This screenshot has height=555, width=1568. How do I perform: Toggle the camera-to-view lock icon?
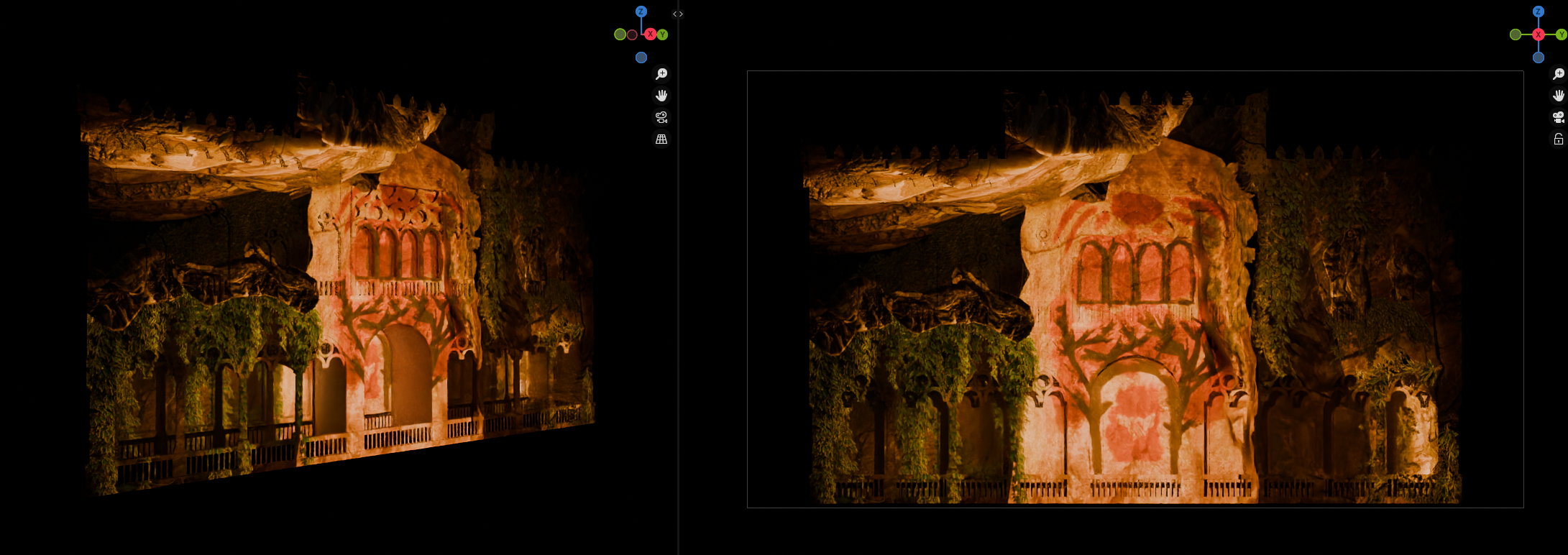(x=1558, y=139)
